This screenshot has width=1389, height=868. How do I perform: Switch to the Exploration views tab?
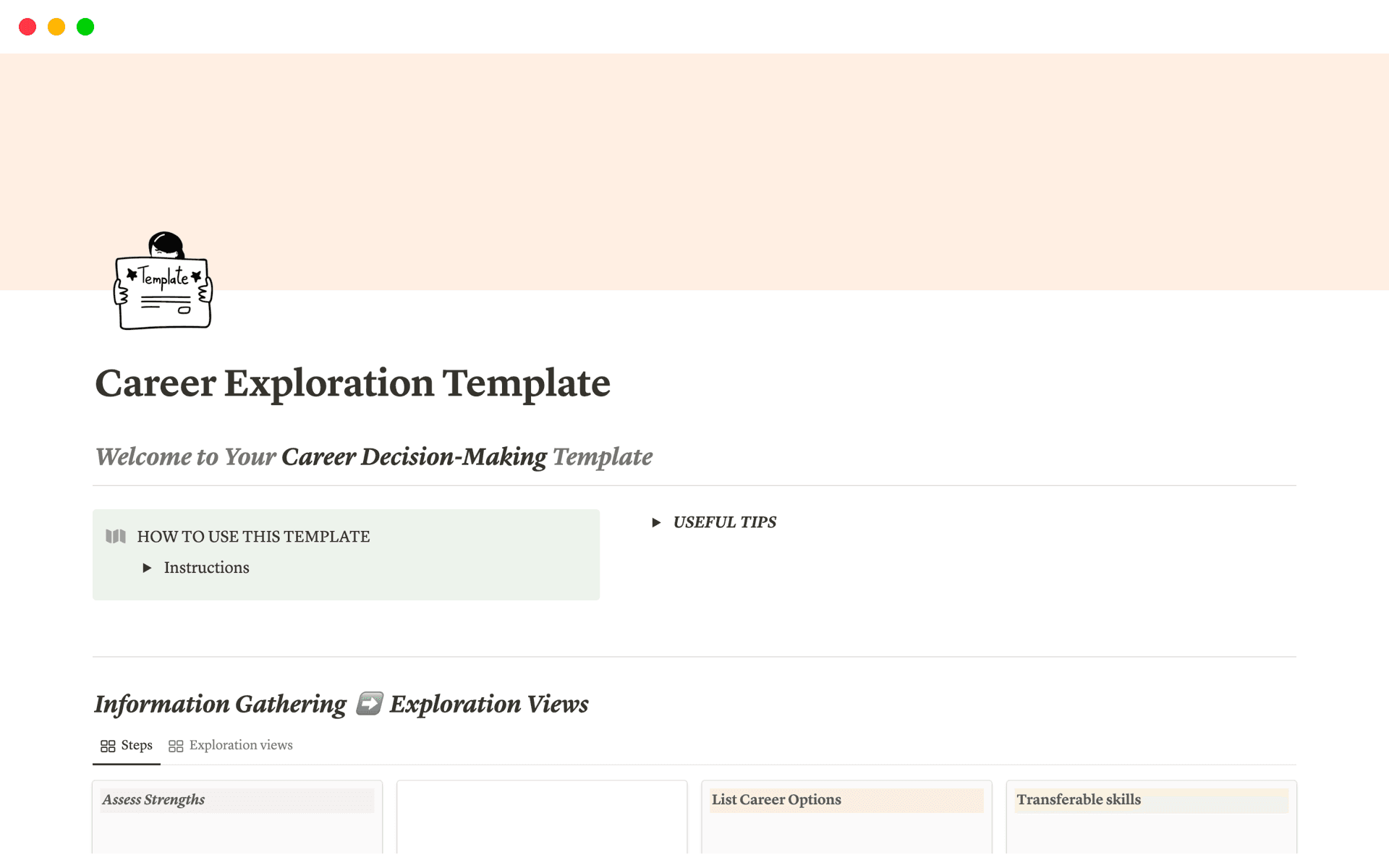point(240,745)
